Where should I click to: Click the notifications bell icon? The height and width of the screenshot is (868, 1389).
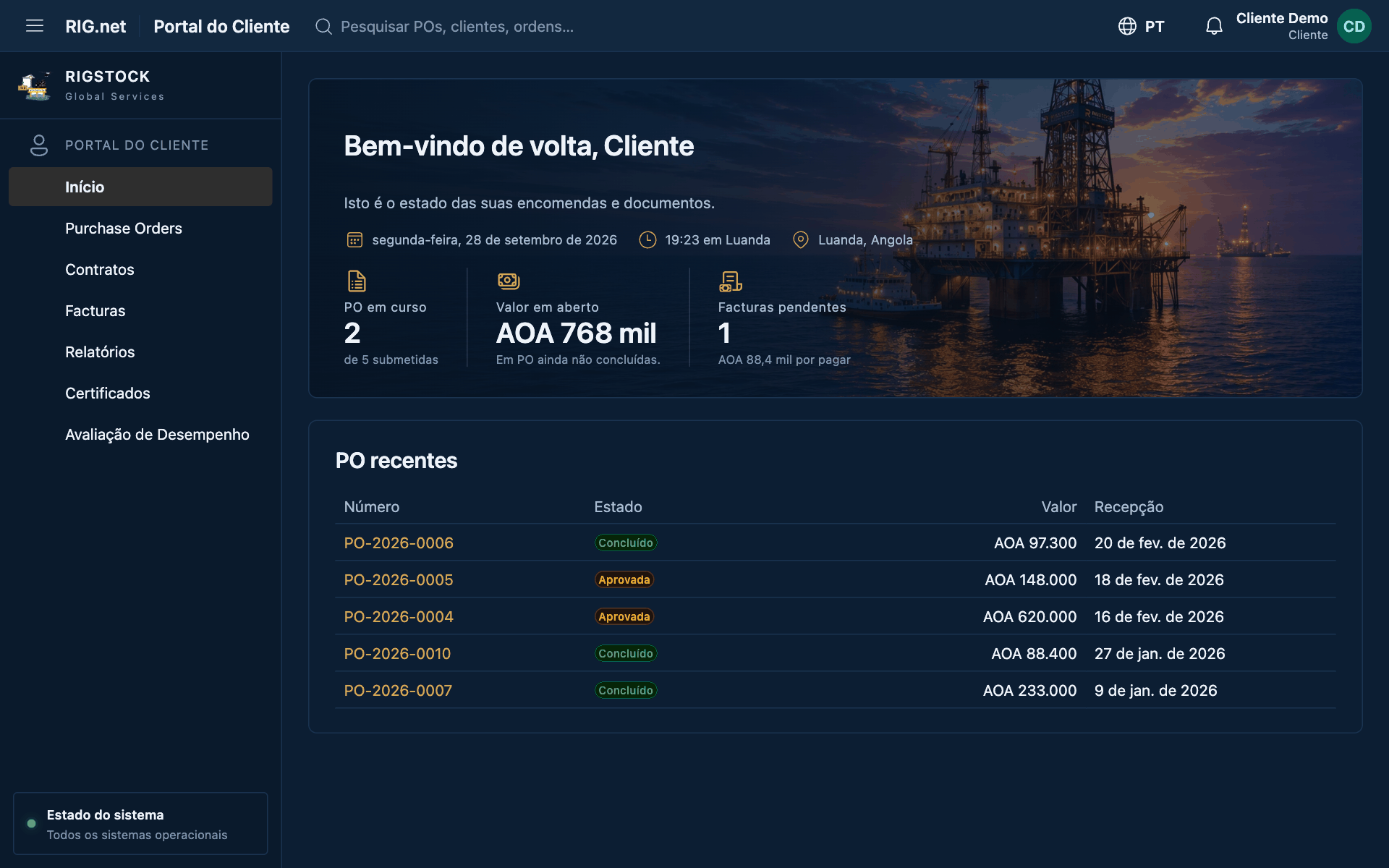coord(1214,26)
